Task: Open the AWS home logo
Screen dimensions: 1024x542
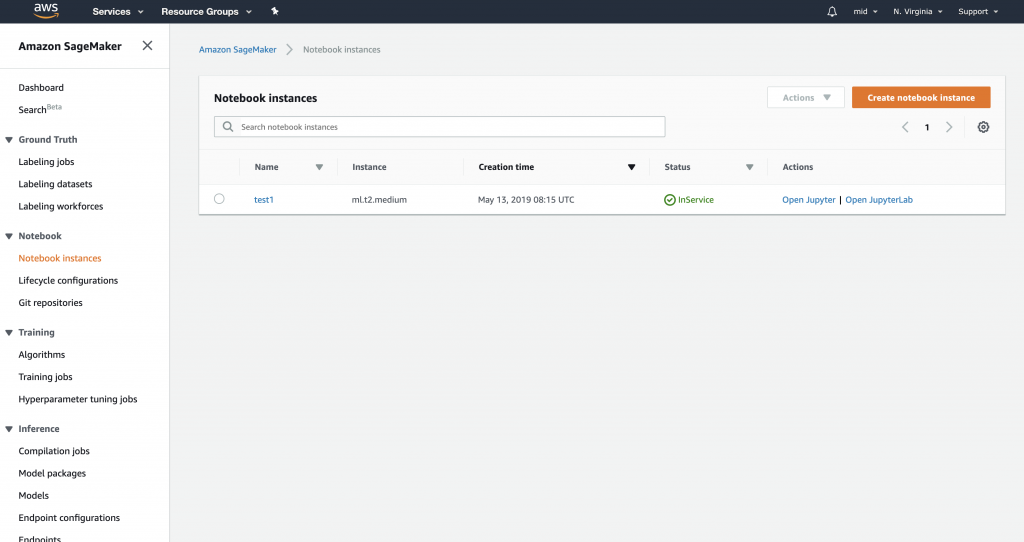Action: [46, 10]
